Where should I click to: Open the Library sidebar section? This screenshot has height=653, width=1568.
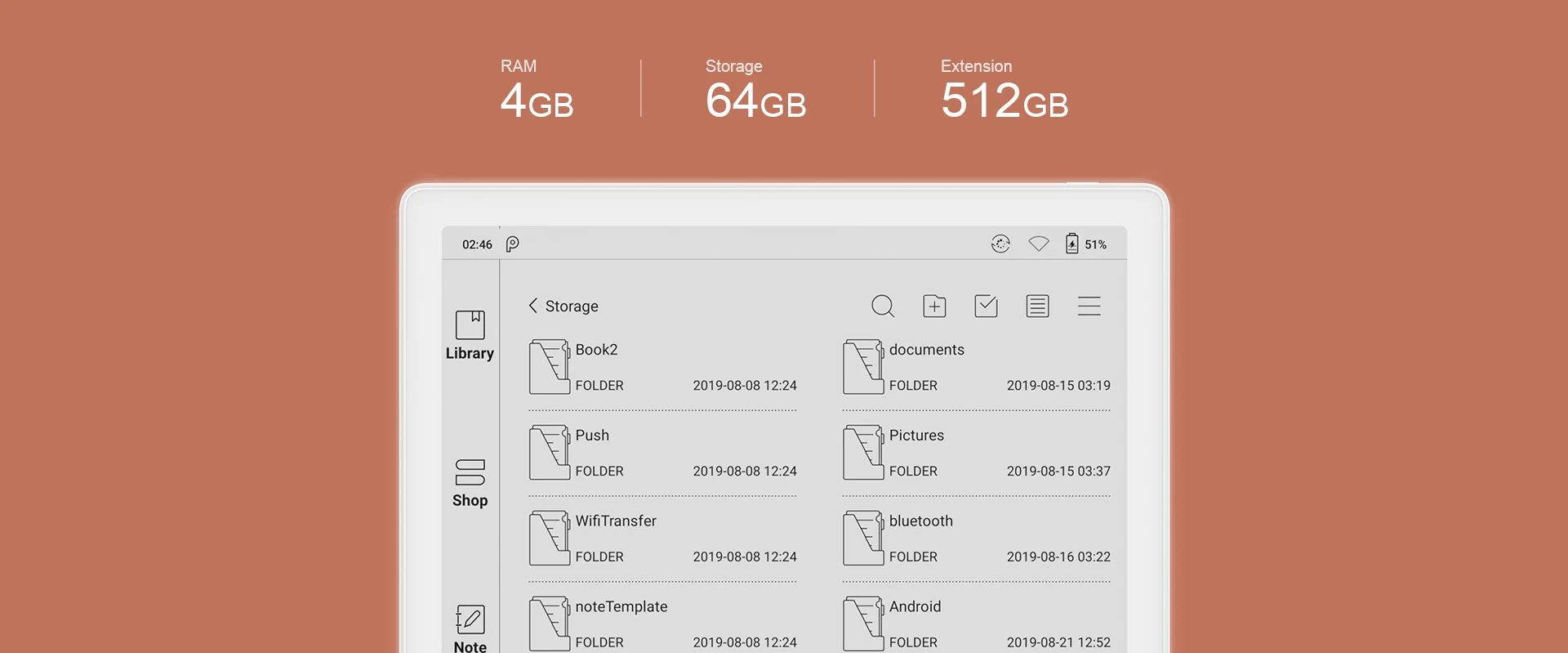470,335
